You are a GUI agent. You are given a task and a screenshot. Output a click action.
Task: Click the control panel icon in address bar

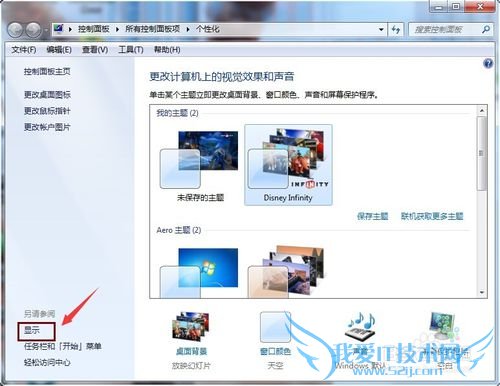(59, 29)
